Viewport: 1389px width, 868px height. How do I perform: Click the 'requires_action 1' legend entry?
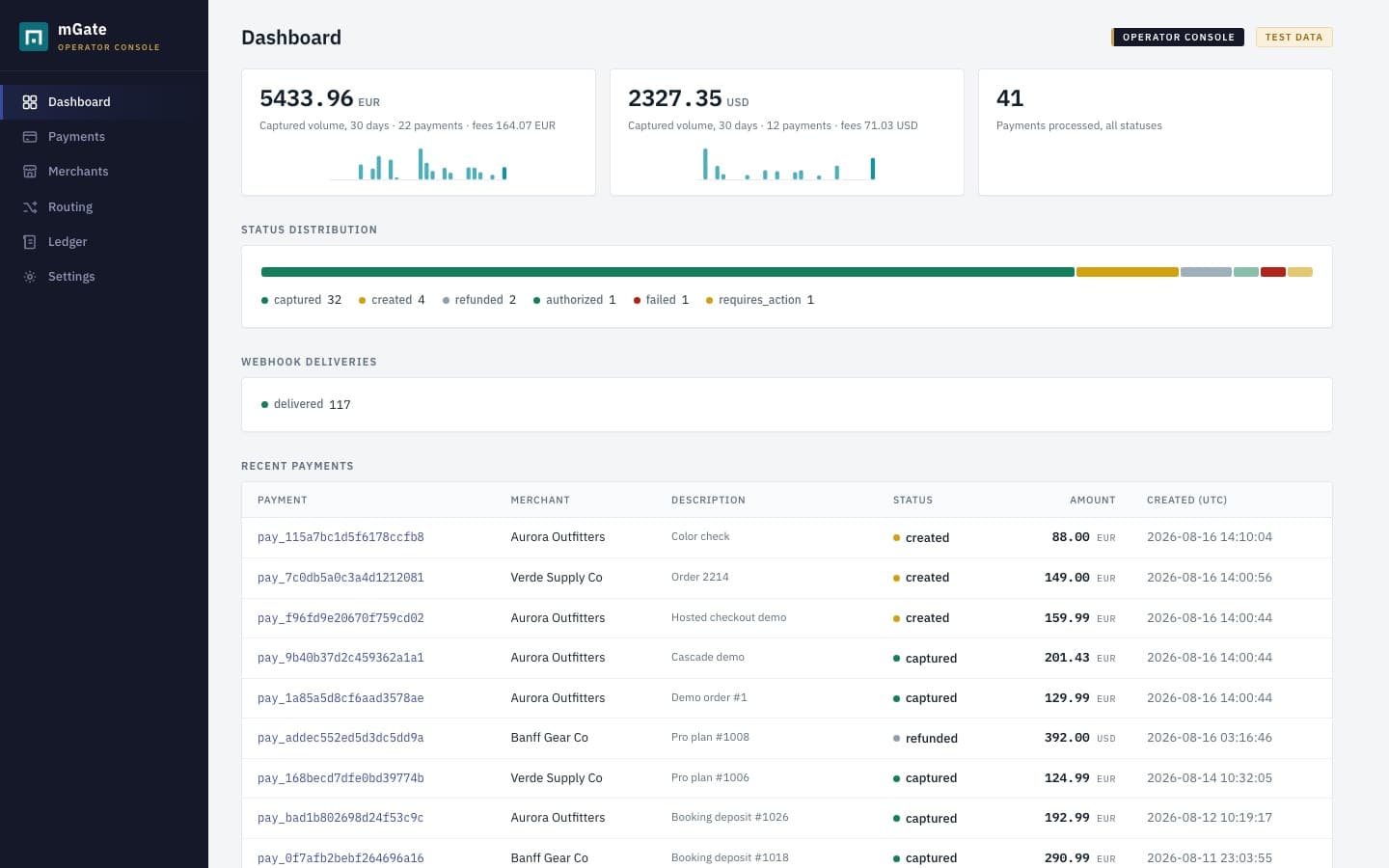[x=760, y=300]
